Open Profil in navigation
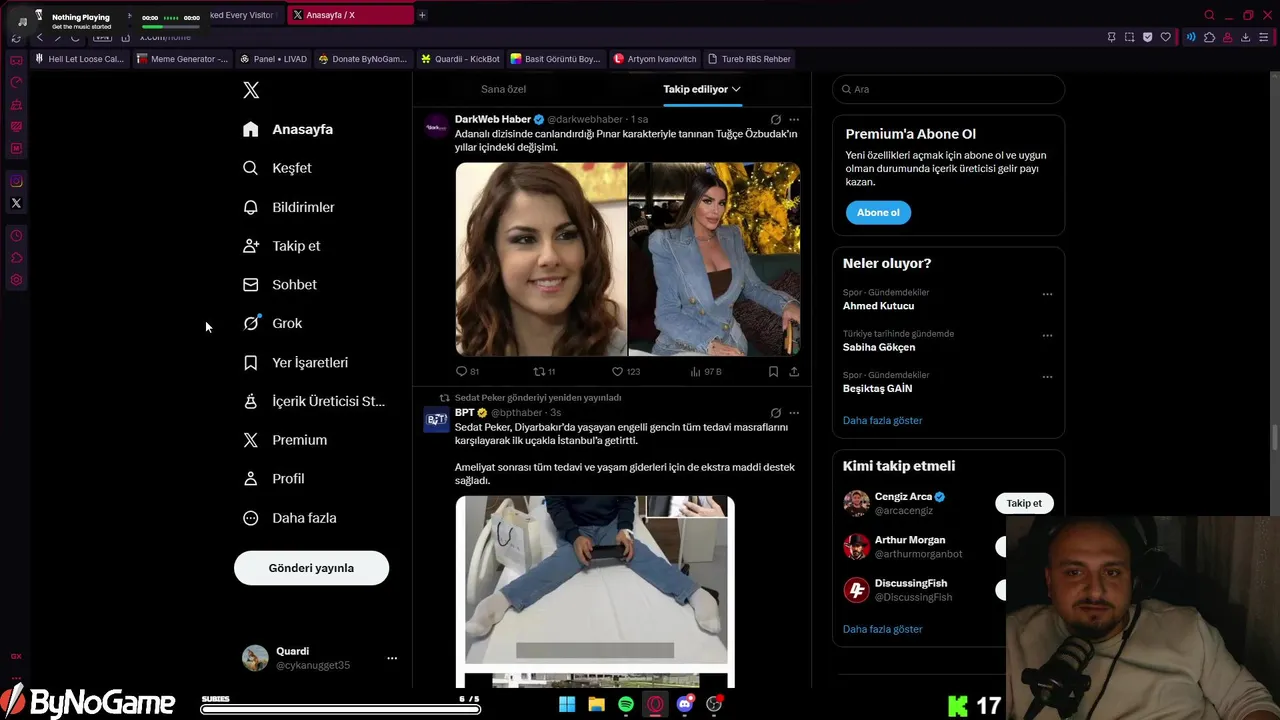1280x720 pixels. [x=274, y=479]
